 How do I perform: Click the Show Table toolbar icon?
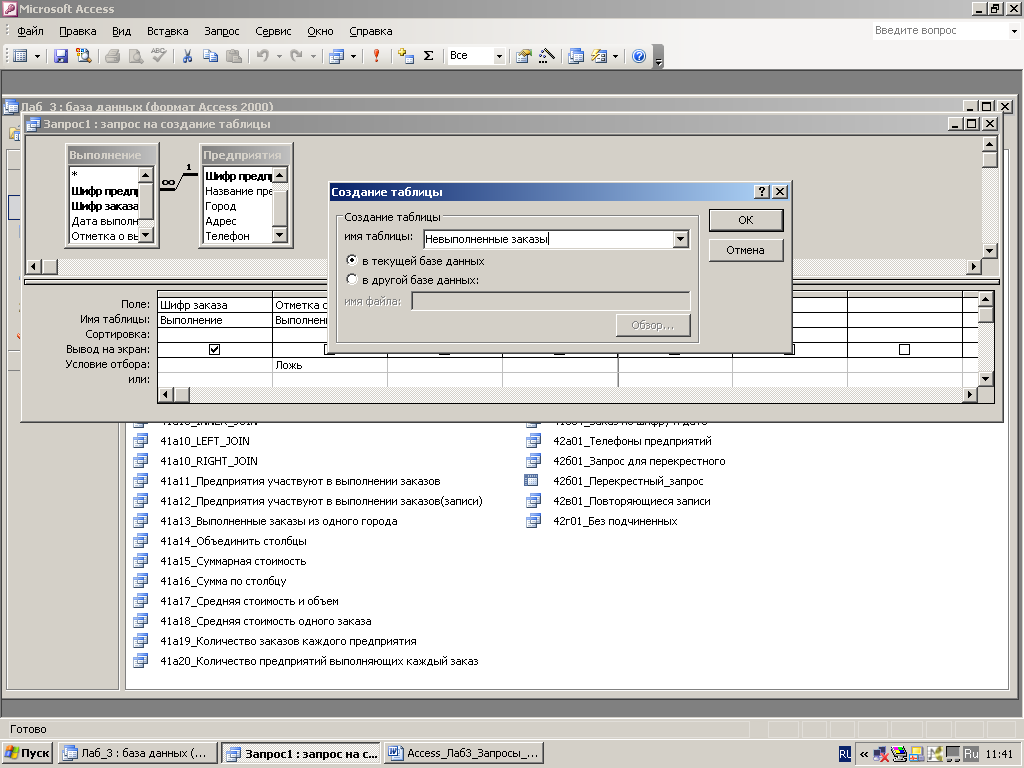406,56
